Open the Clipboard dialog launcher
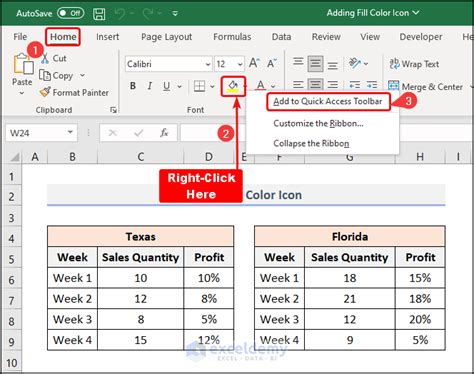The width and height of the screenshot is (474, 374). coord(113,110)
